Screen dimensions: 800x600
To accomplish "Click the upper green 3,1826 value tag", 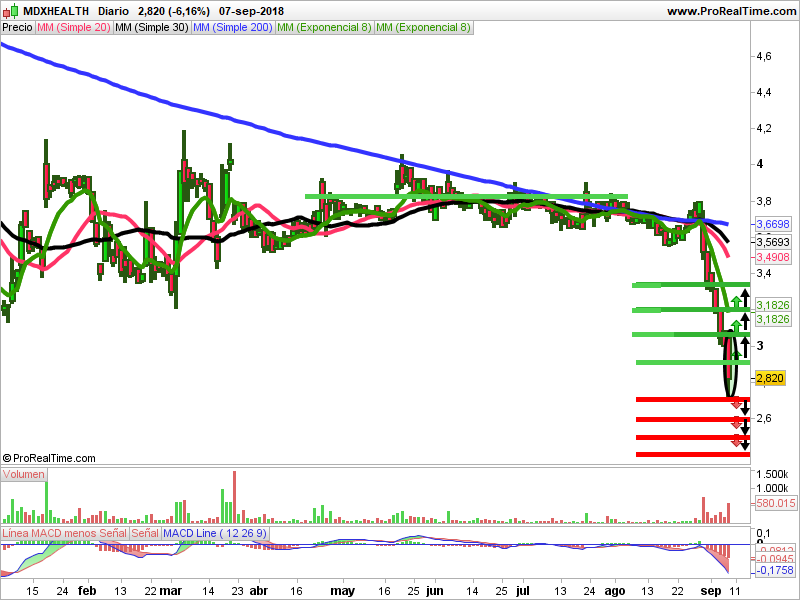I will (773, 305).
